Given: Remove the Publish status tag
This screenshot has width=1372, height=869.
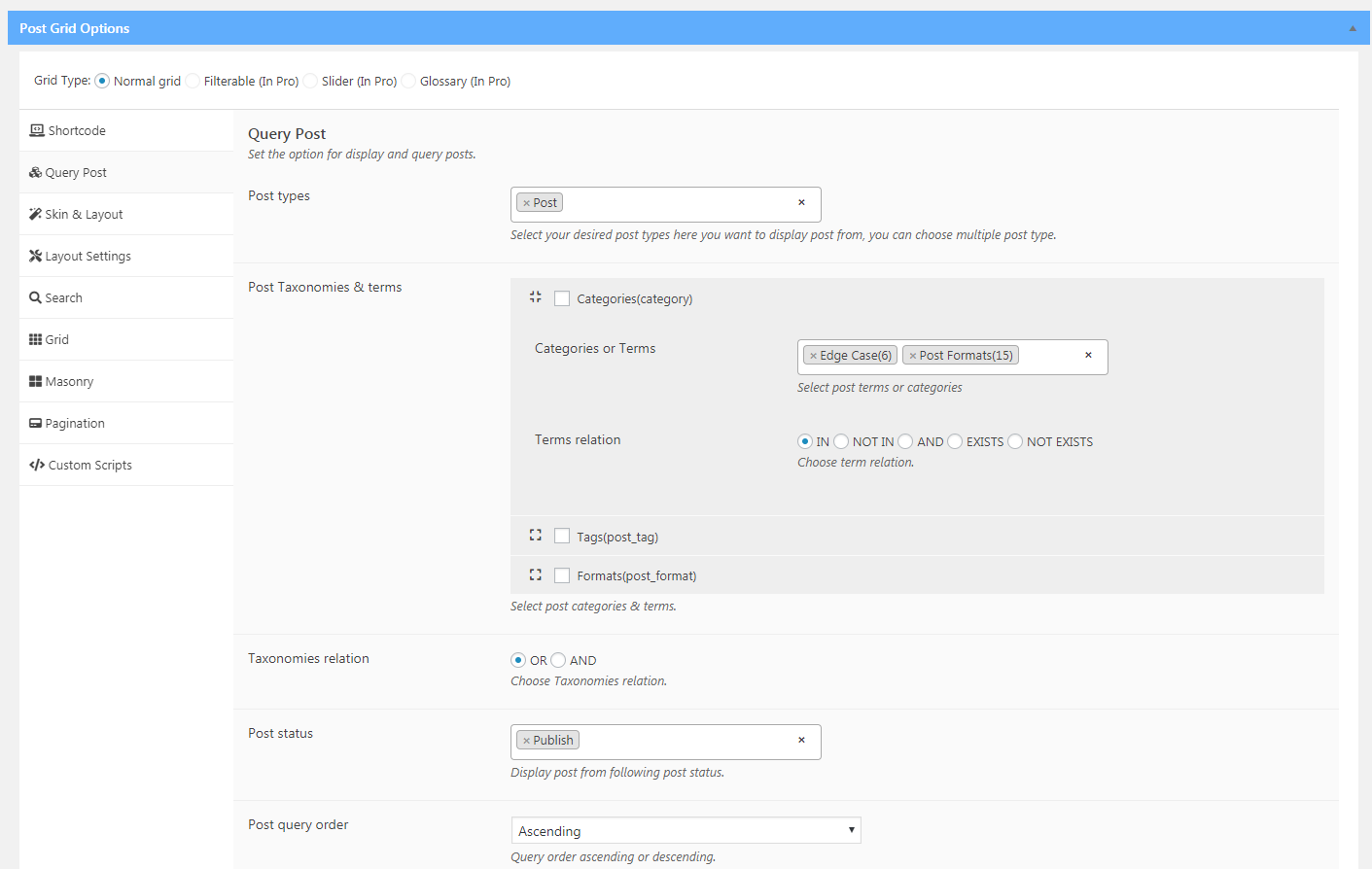Looking at the screenshot, I should click(526, 741).
